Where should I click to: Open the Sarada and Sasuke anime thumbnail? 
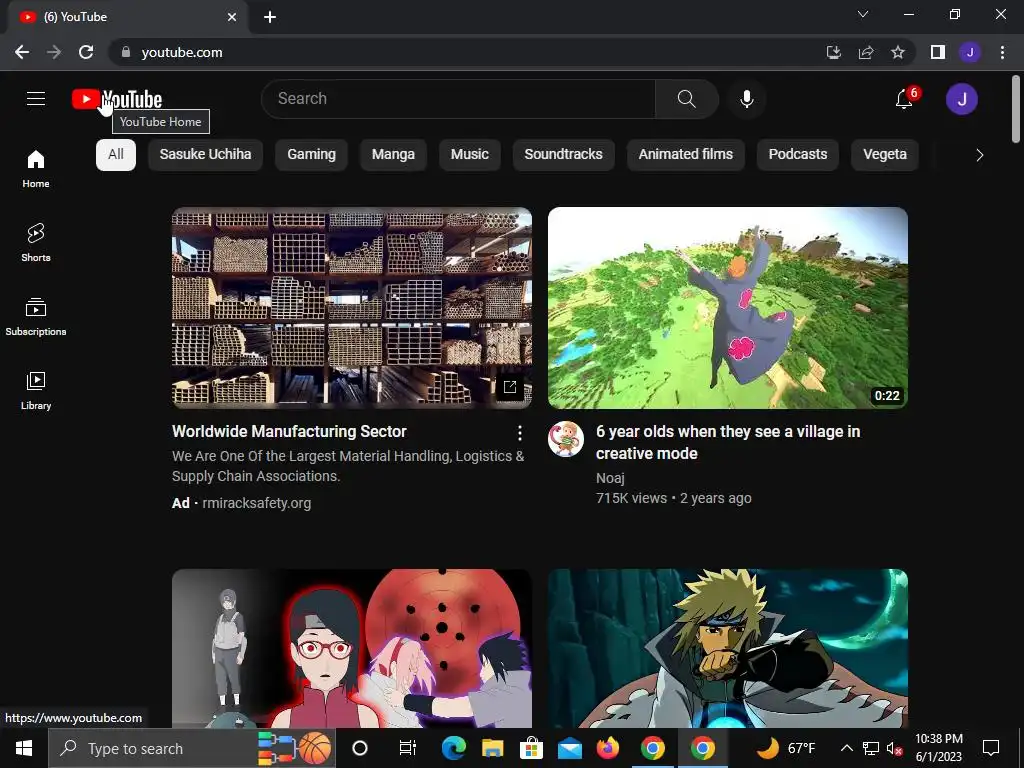(x=351, y=648)
